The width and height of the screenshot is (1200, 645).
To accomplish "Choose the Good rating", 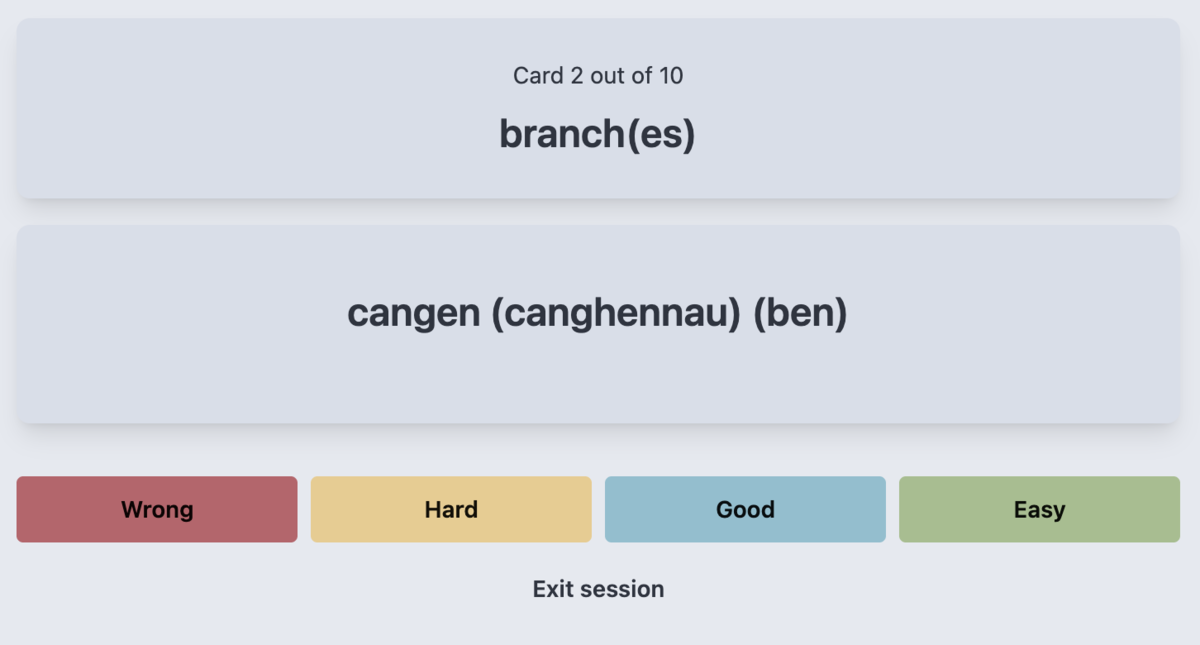I will coord(745,509).
